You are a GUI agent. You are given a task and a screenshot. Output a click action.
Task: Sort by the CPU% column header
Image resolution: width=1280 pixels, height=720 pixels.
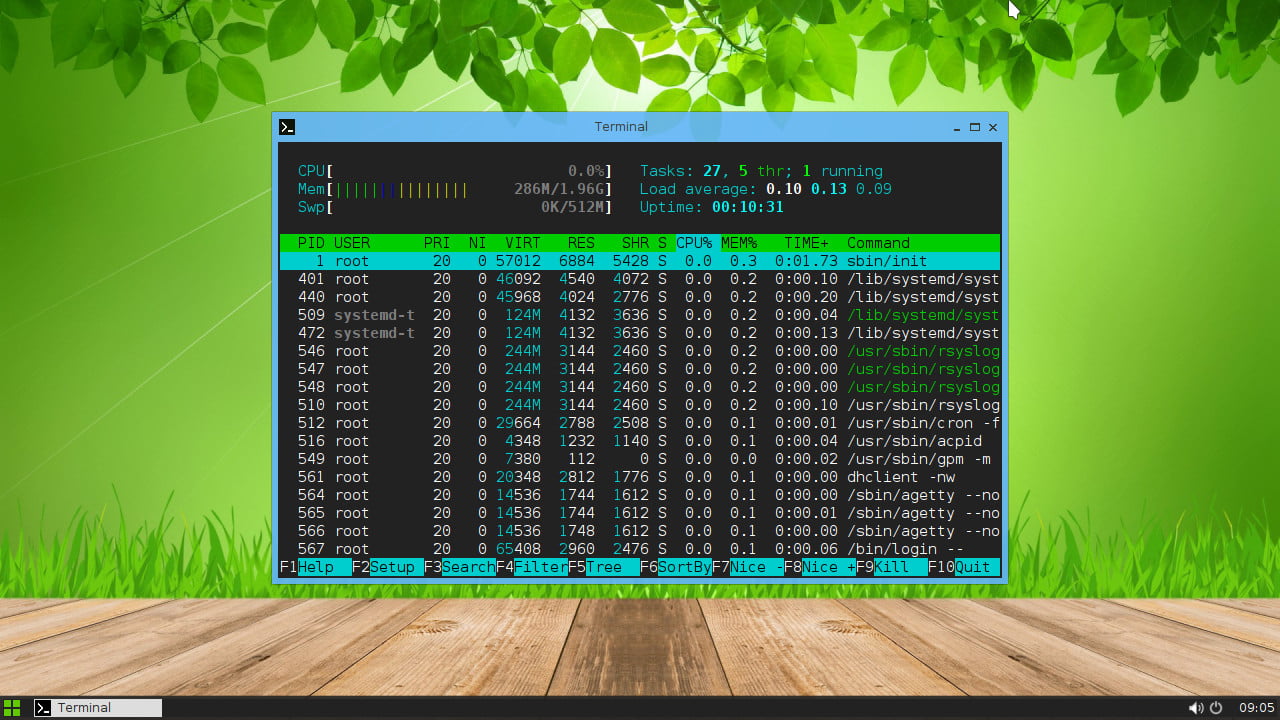[x=694, y=243]
